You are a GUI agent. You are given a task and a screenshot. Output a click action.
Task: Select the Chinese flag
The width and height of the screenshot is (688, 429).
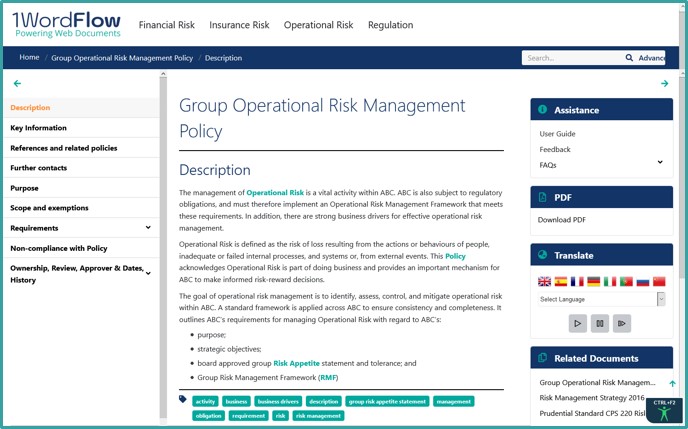[x=659, y=282]
